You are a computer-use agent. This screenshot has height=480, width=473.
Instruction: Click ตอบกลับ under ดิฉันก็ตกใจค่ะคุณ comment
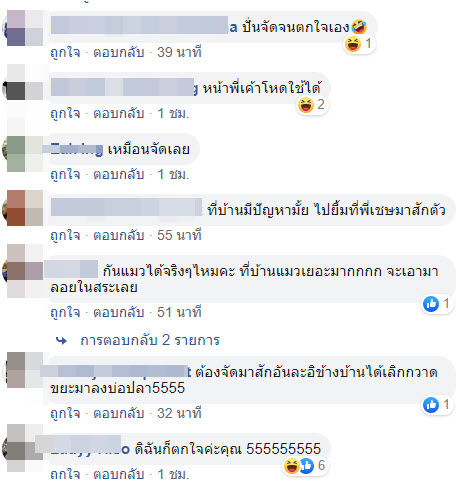pos(119,474)
